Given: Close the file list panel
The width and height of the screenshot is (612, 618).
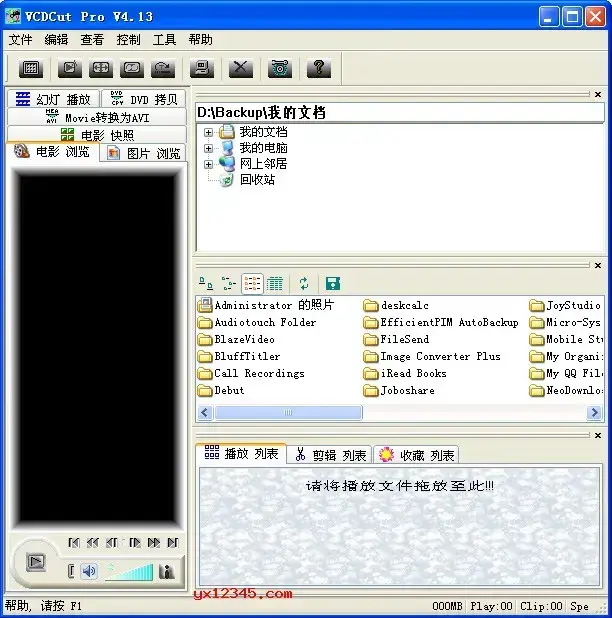Looking at the screenshot, I should click(x=598, y=265).
